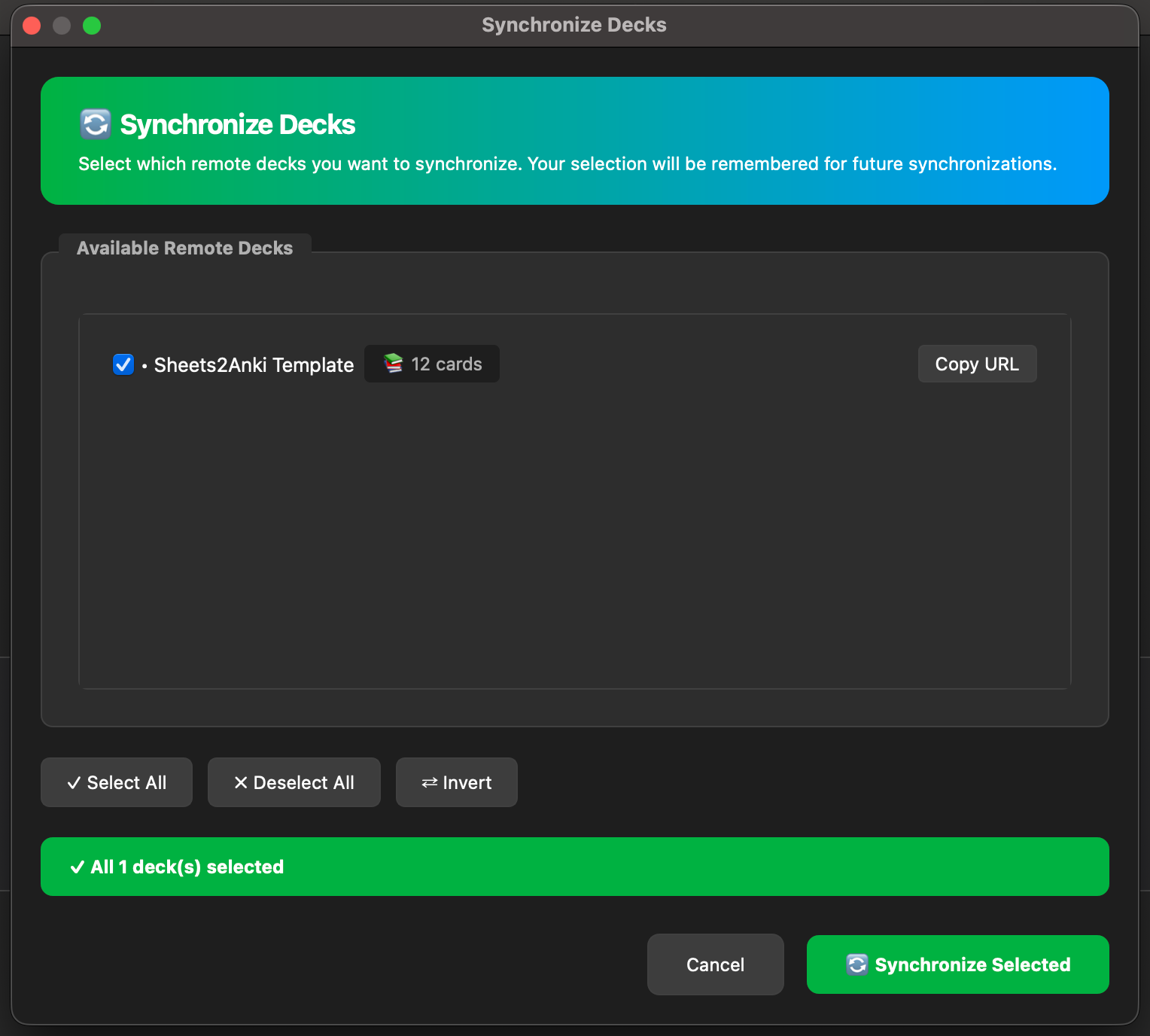
Task: Click the sync icon on Synchronize Selected button
Action: pos(856,964)
